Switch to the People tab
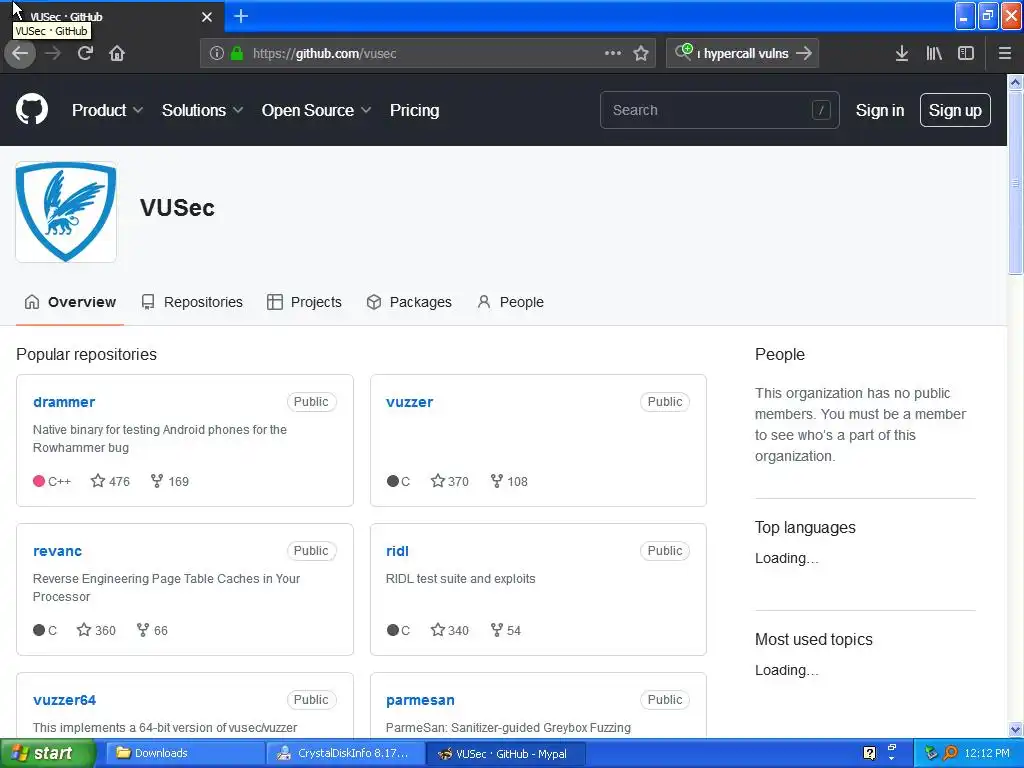This screenshot has width=1024, height=768. pyautogui.click(x=511, y=302)
